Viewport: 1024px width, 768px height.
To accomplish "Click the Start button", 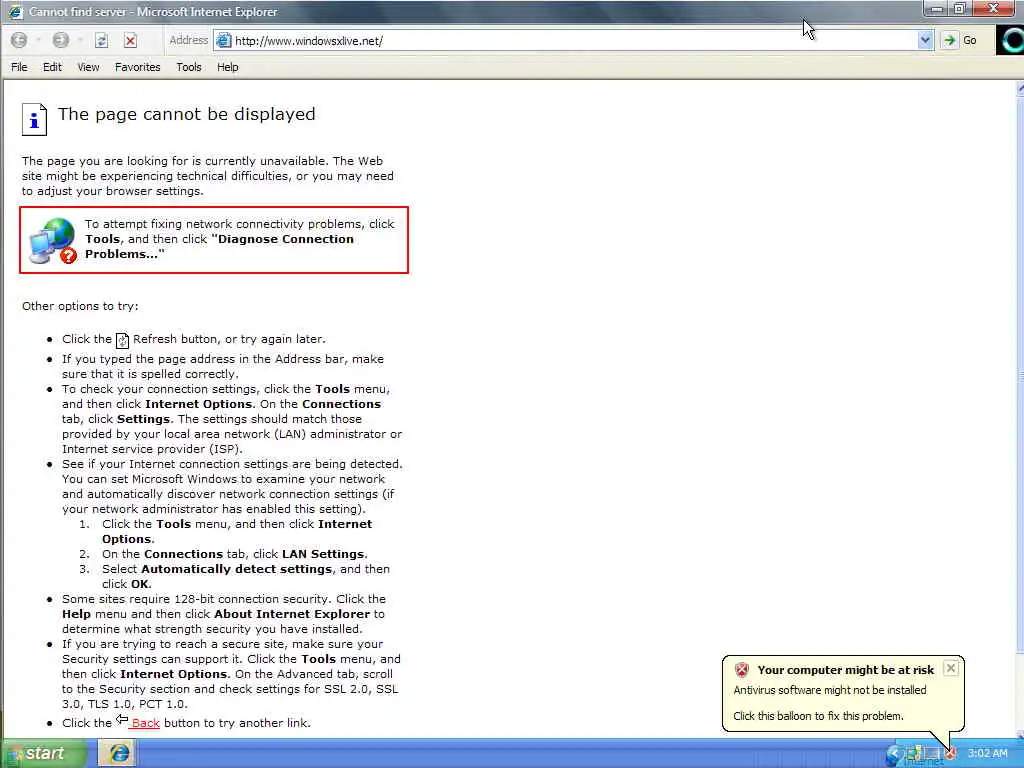I will coord(43,754).
